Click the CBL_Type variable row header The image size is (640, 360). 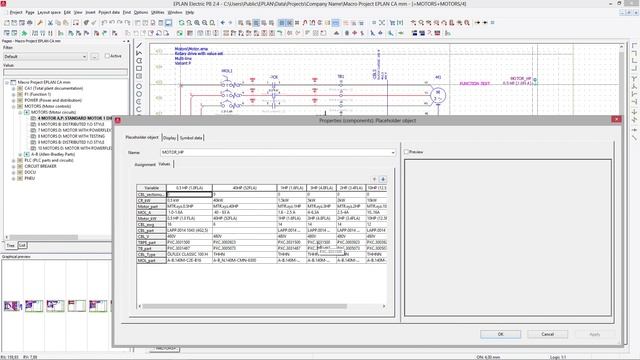151,254
